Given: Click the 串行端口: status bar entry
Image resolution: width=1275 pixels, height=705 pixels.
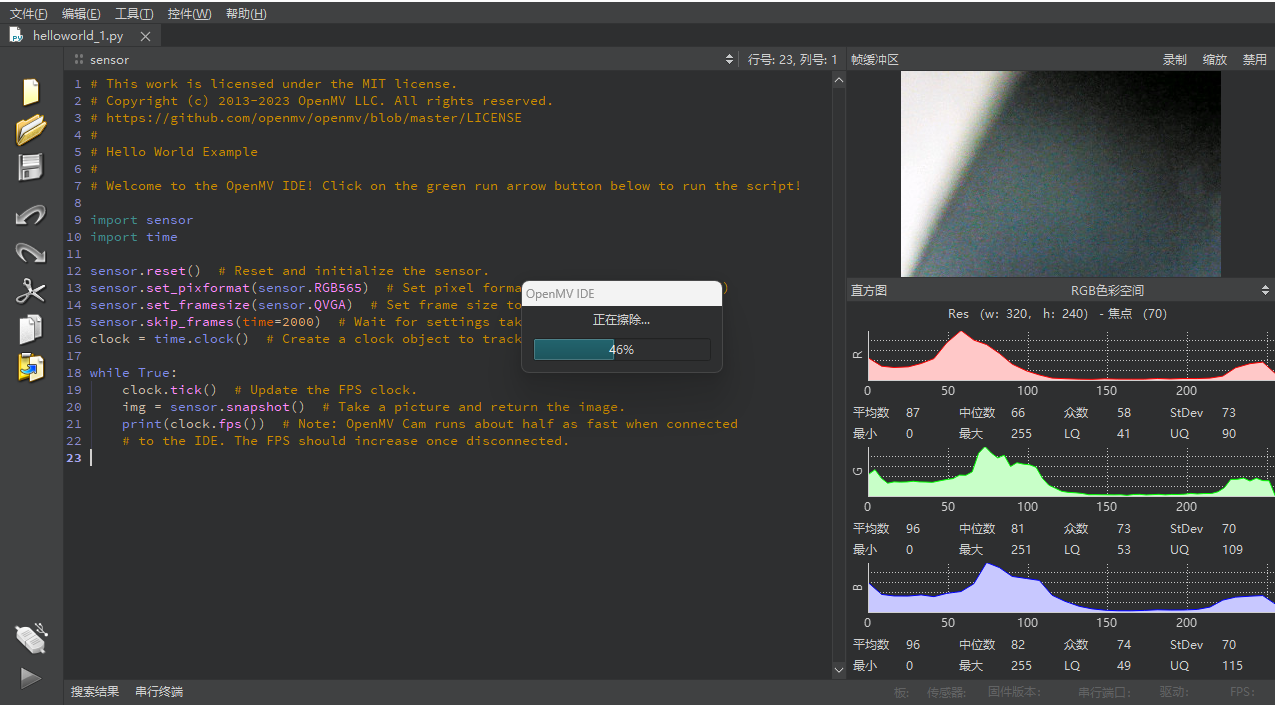Looking at the screenshot, I should (x=1104, y=692).
